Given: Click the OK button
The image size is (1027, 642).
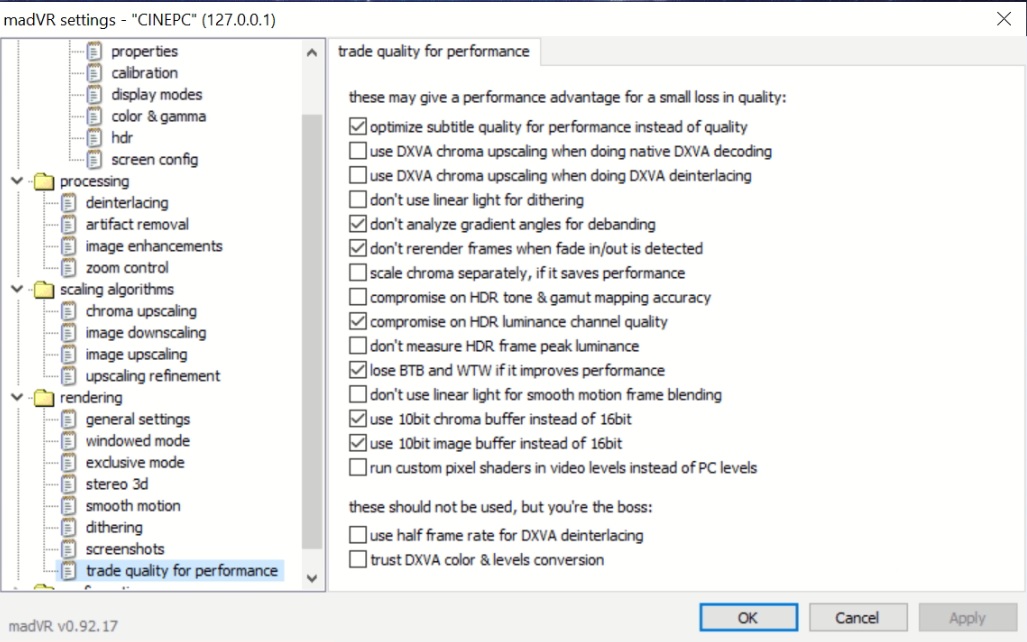Looking at the screenshot, I should pyautogui.click(x=748, y=617).
